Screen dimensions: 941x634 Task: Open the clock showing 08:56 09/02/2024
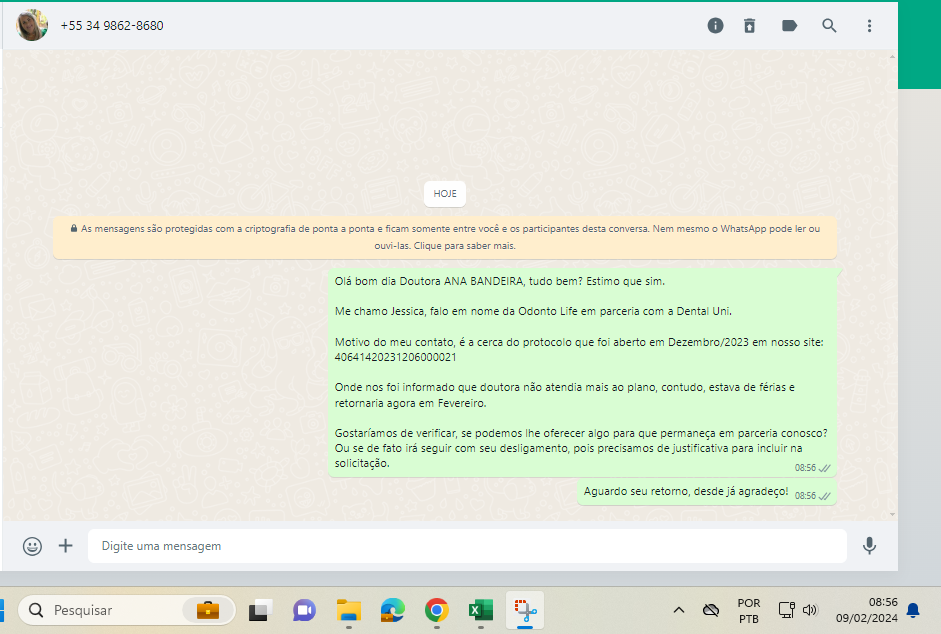coord(867,610)
